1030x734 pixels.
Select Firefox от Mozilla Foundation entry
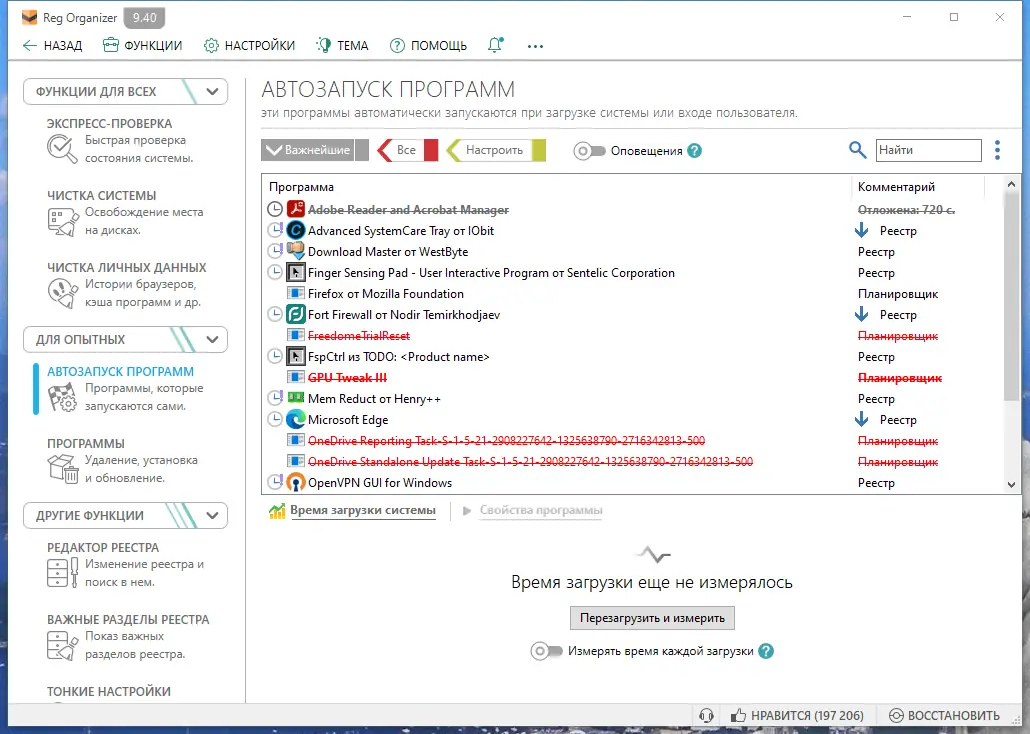click(x=386, y=294)
